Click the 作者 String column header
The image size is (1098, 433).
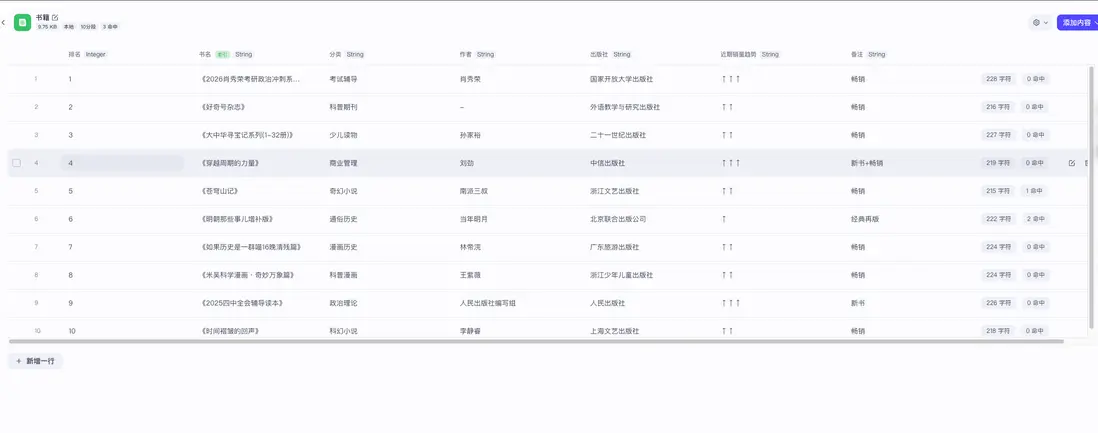click(477, 55)
